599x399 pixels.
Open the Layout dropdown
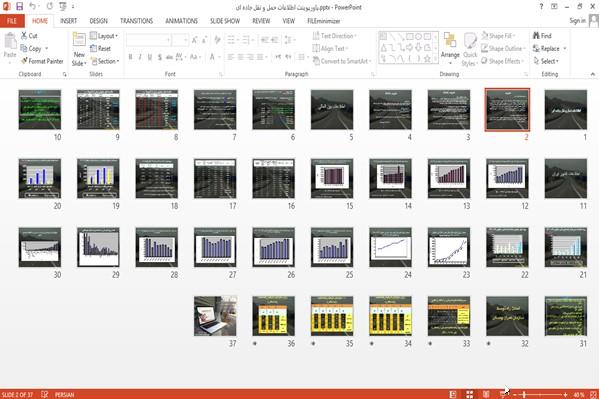(x=104, y=36)
